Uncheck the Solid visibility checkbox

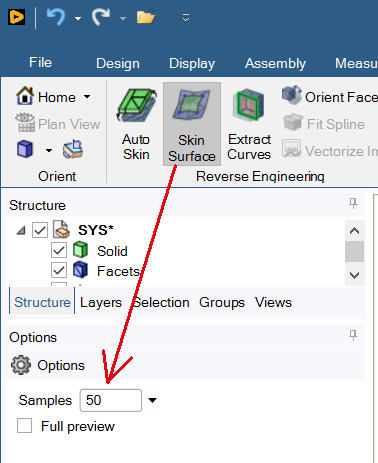pyautogui.click(x=59, y=250)
